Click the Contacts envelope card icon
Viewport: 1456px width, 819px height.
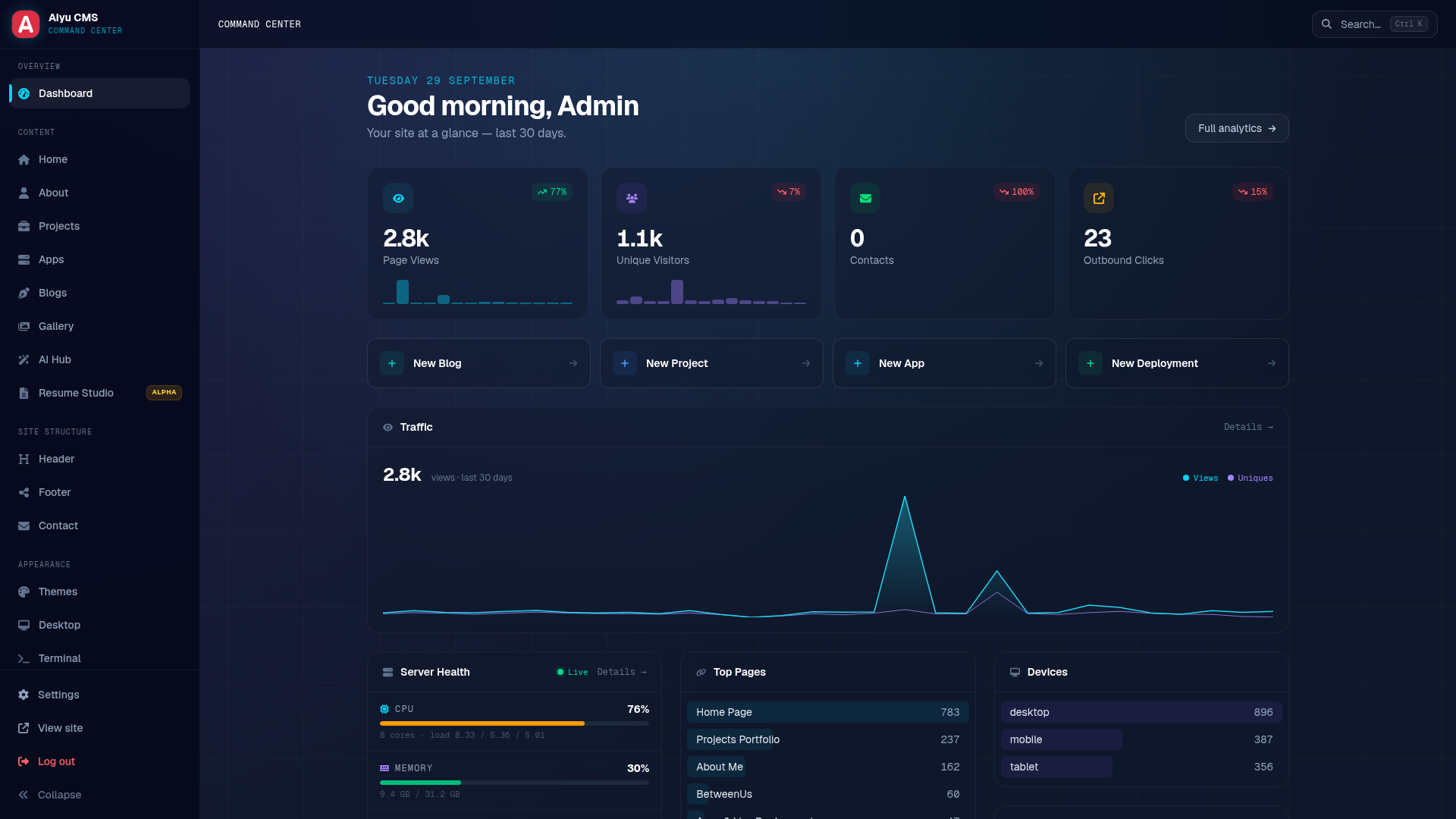point(865,198)
